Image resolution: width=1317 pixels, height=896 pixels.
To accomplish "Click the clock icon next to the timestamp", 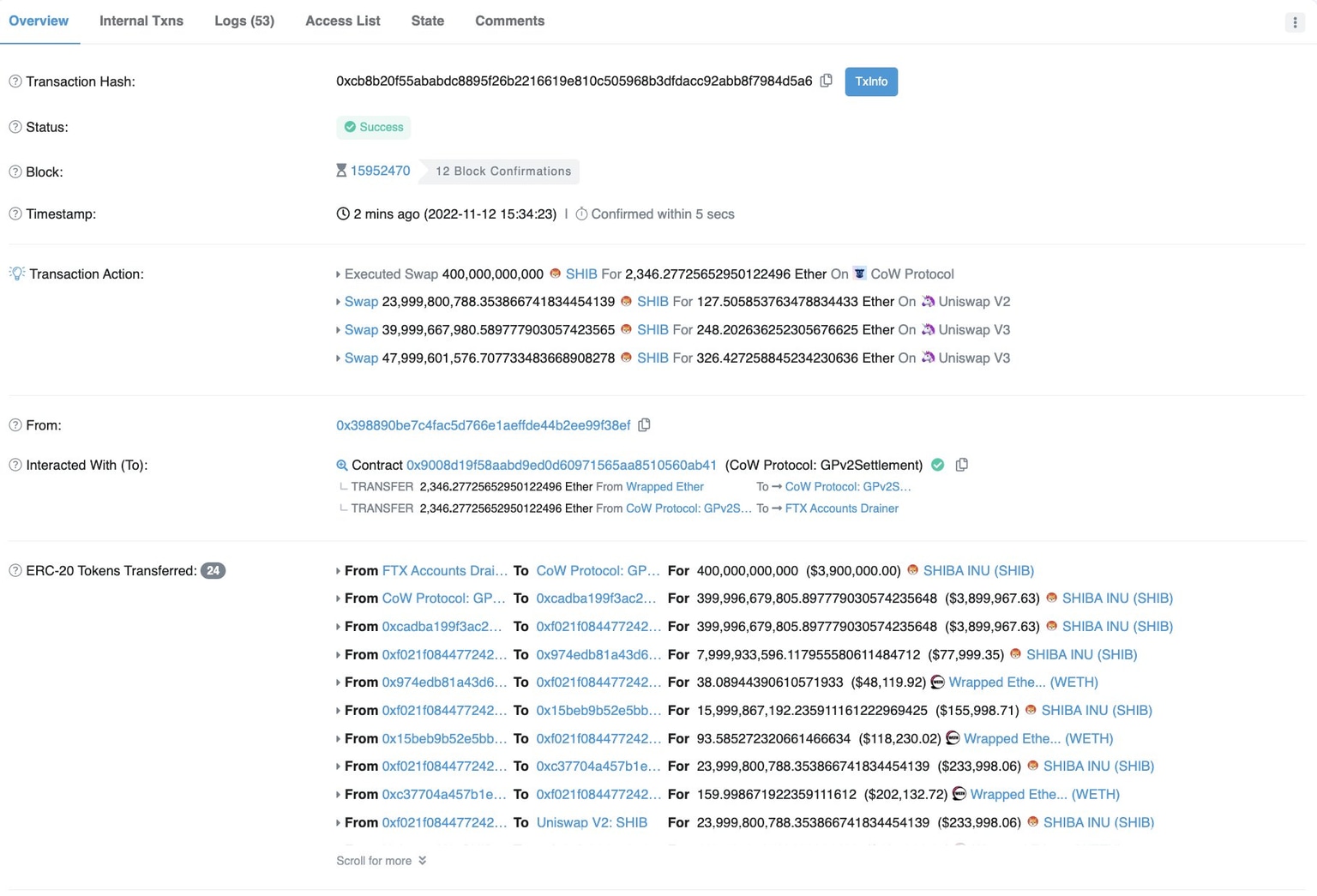I will click(x=343, y=213).
